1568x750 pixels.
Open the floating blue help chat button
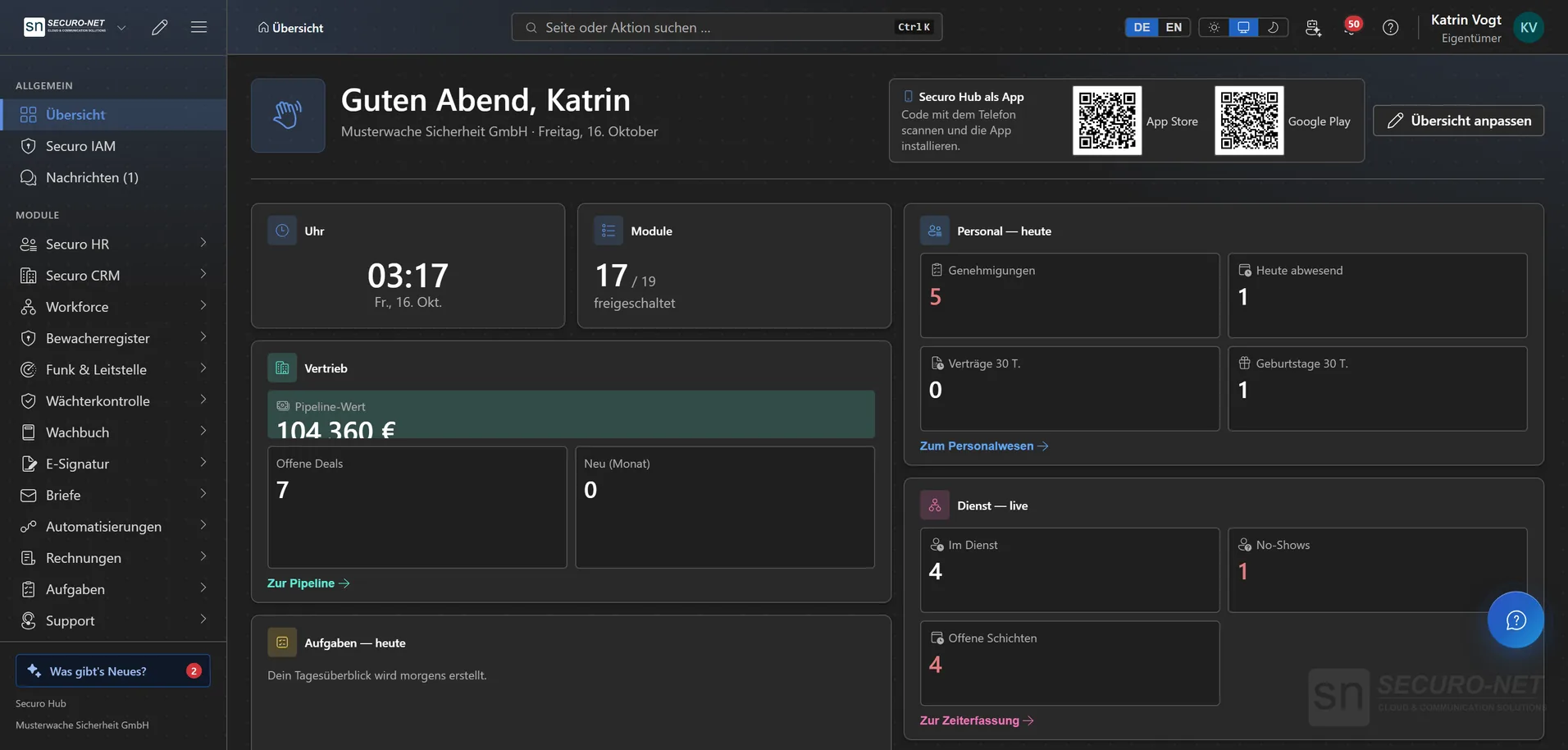(x=1516, y=620)
